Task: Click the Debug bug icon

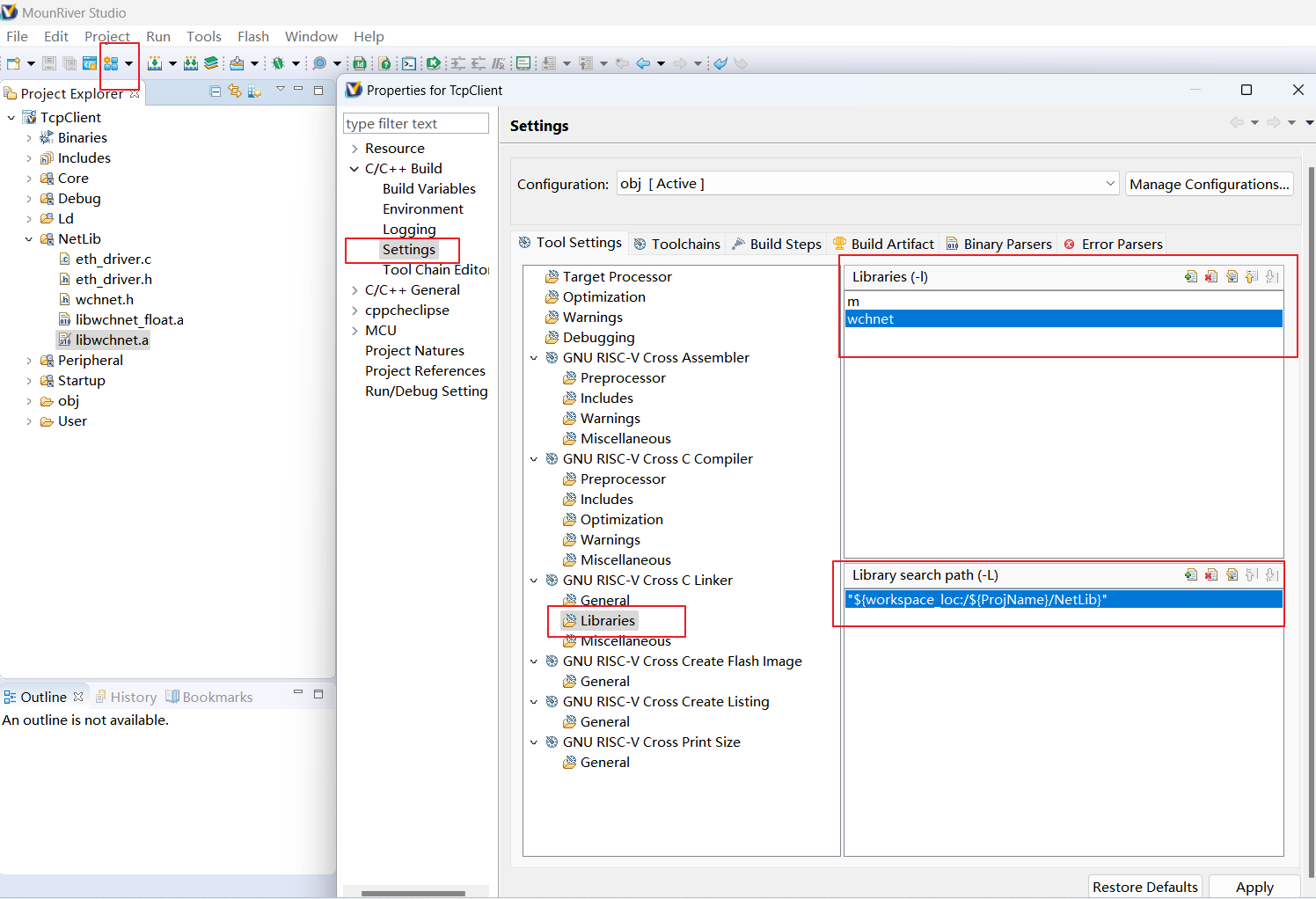Action: pyautogui.click(x=278, y=63)
